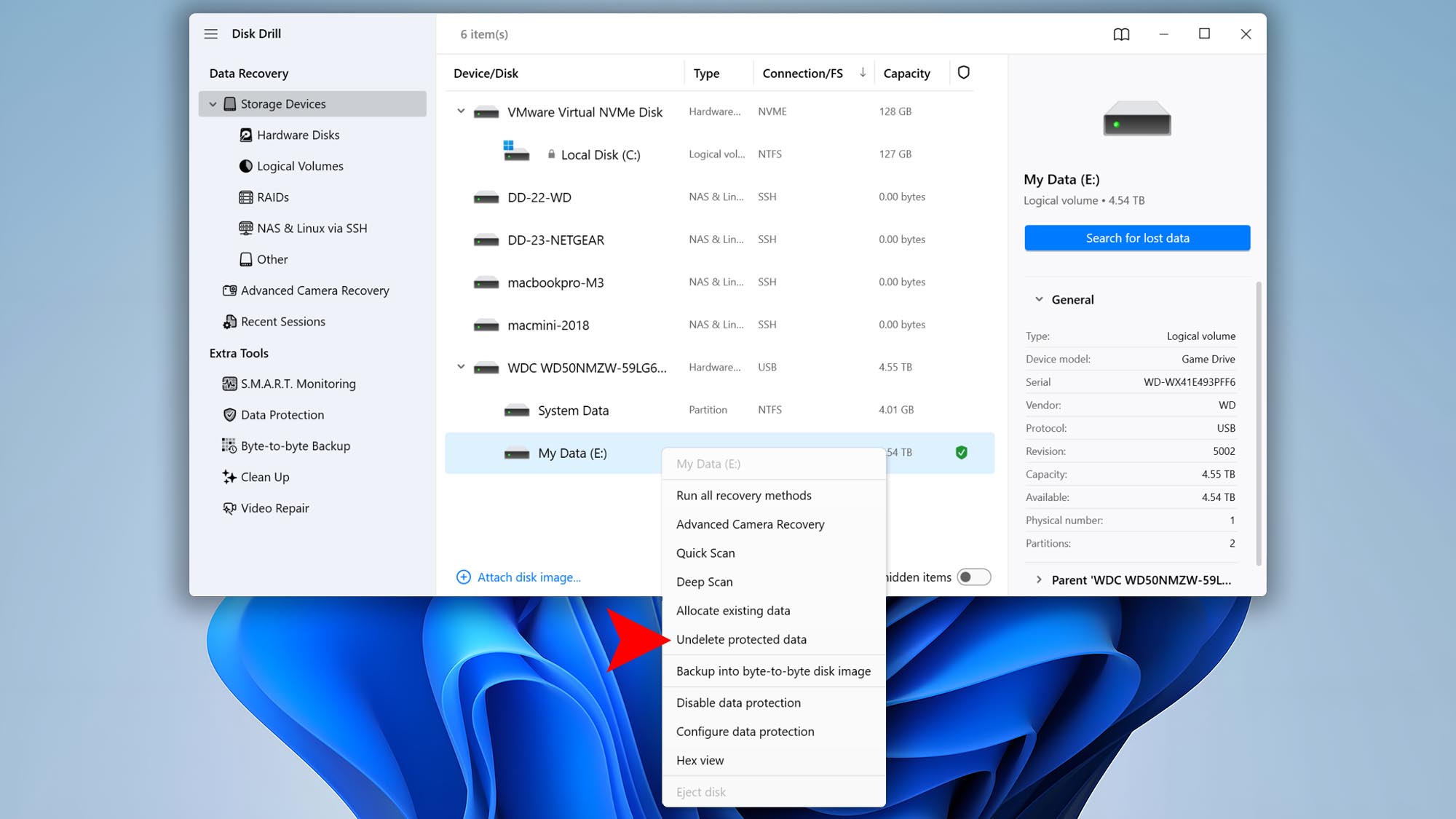1456x819 pixels.
Task: Click the shield protection column header icon
Action: pos(963,73)
